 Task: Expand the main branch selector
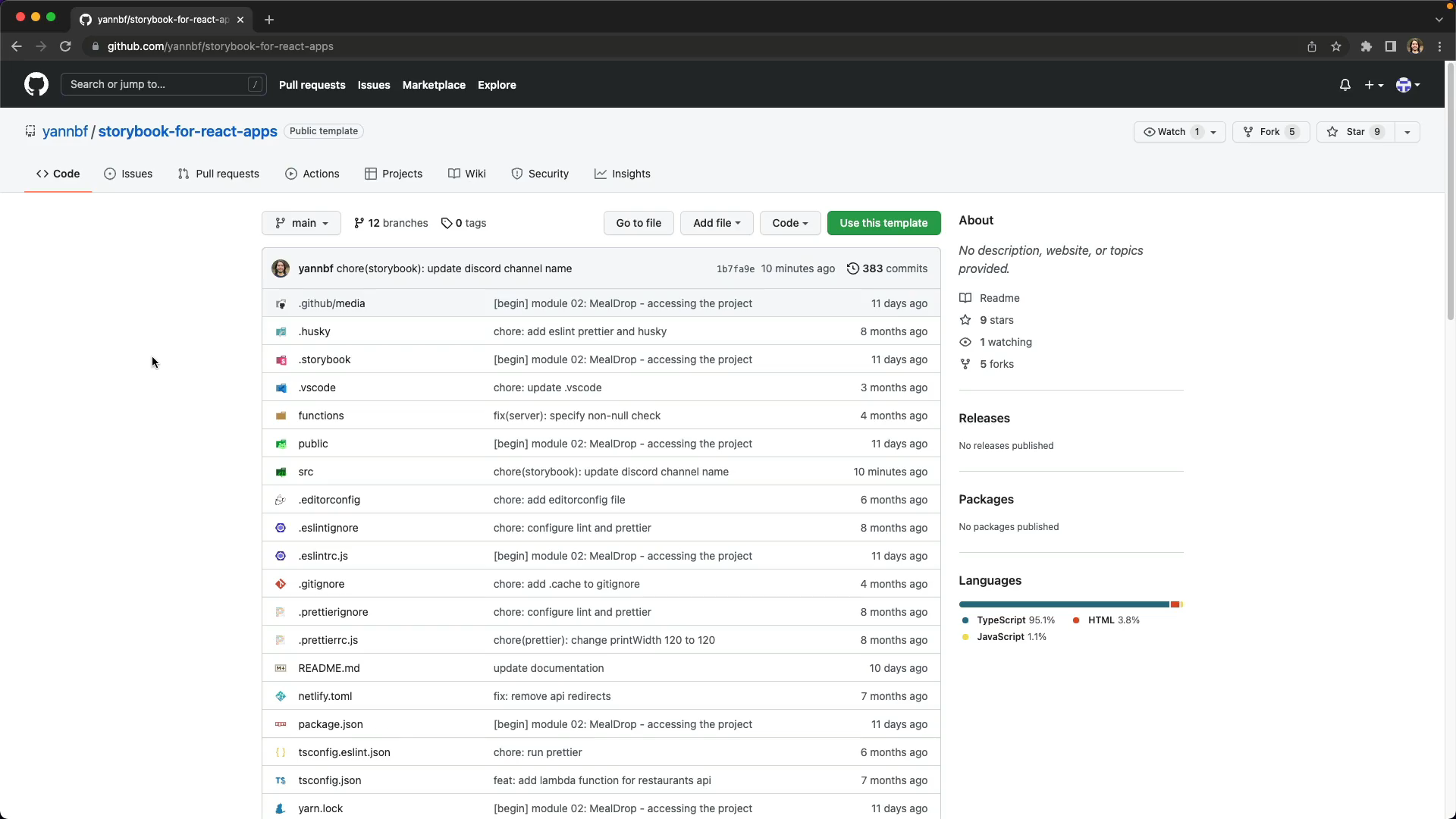point(301,223)
